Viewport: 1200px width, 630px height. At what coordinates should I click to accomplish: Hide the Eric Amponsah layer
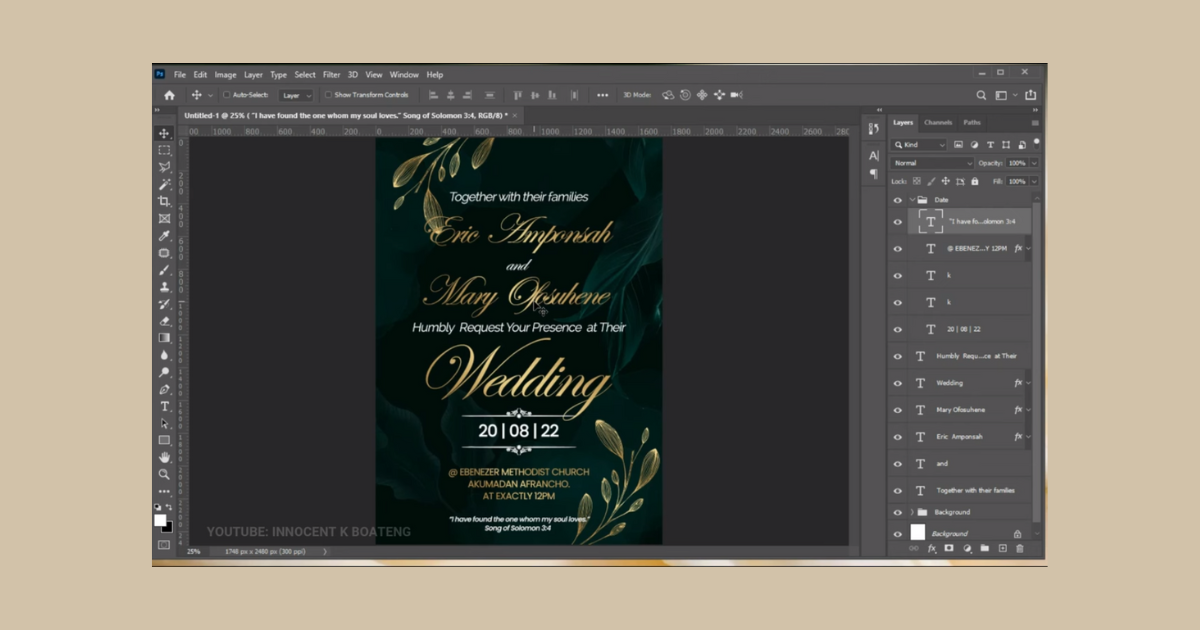[x=897, y=437]
